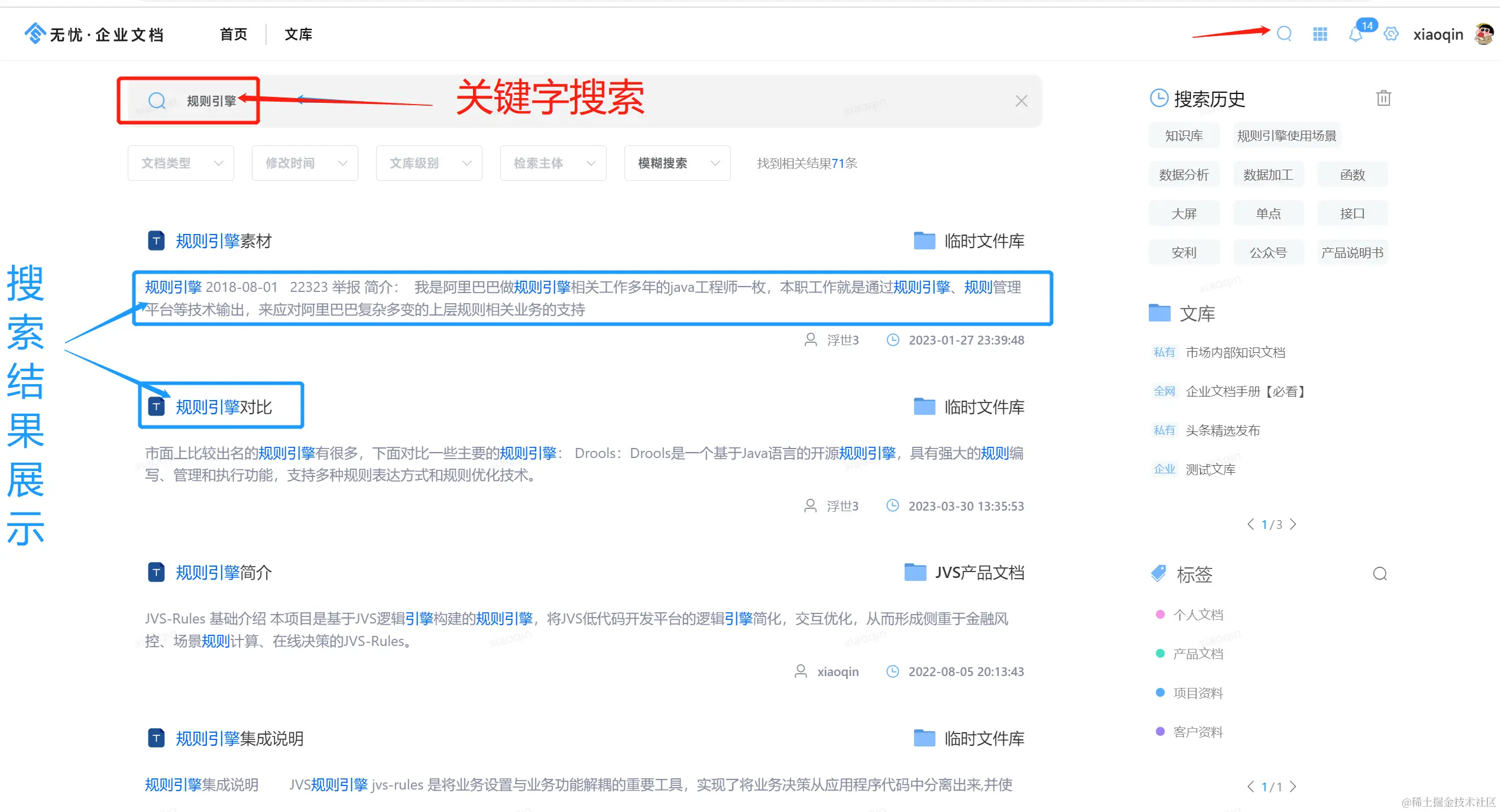This screenshot has height=812, width=1500.
Task: Open notifications bell with 14 badge
Action: click(1355, 34)
